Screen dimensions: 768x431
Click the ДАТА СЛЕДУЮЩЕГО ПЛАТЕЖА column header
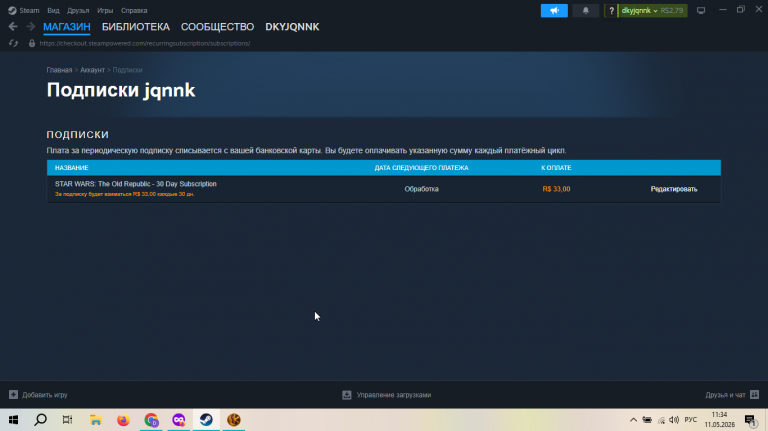(x=421, y=168)
